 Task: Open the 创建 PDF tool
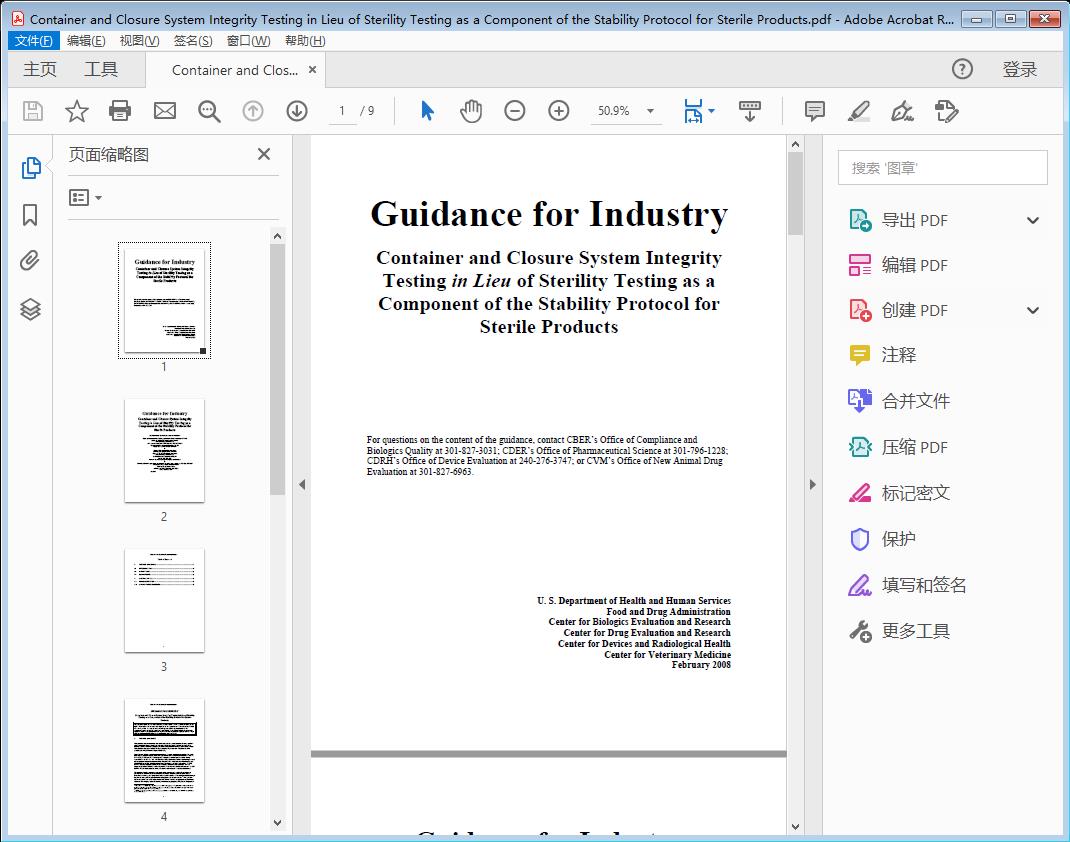click(898, 310)
